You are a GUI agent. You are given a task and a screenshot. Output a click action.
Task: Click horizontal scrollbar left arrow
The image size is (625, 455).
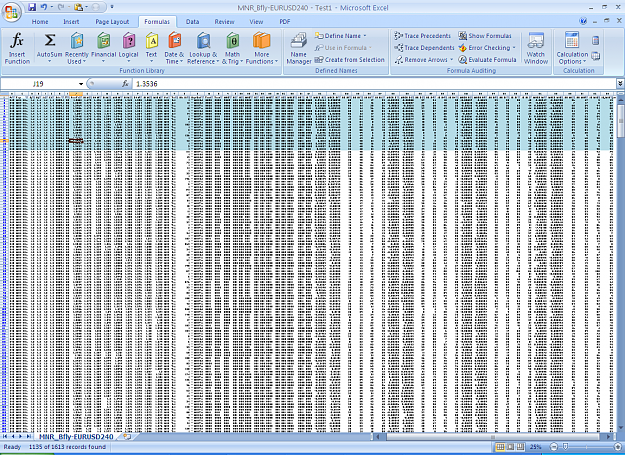[377, 437]
